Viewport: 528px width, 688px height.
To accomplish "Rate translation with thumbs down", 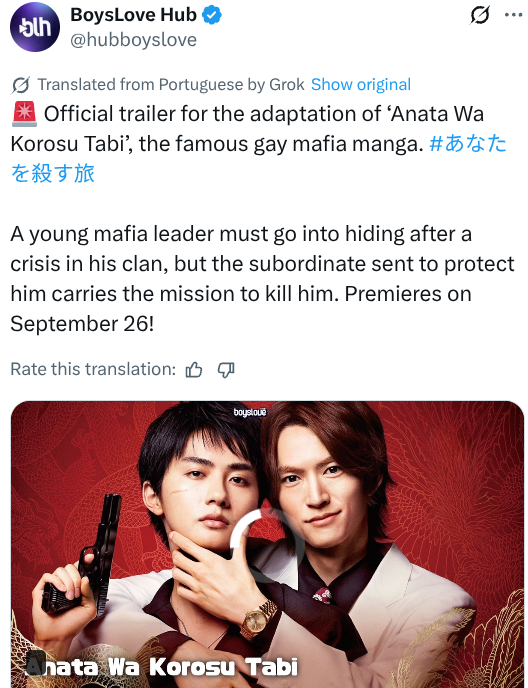I will [x=226, y=370].
